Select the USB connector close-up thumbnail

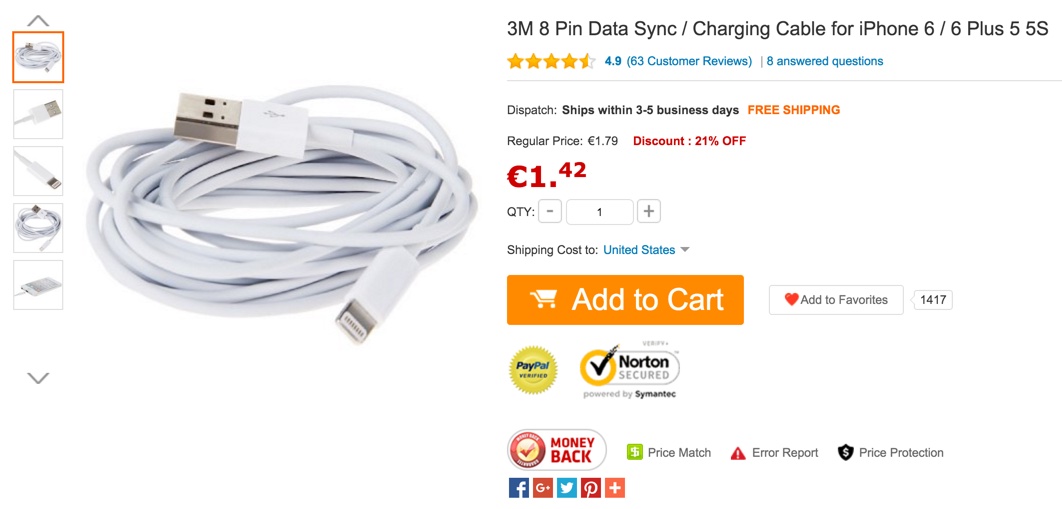click(x=38, y=114)
